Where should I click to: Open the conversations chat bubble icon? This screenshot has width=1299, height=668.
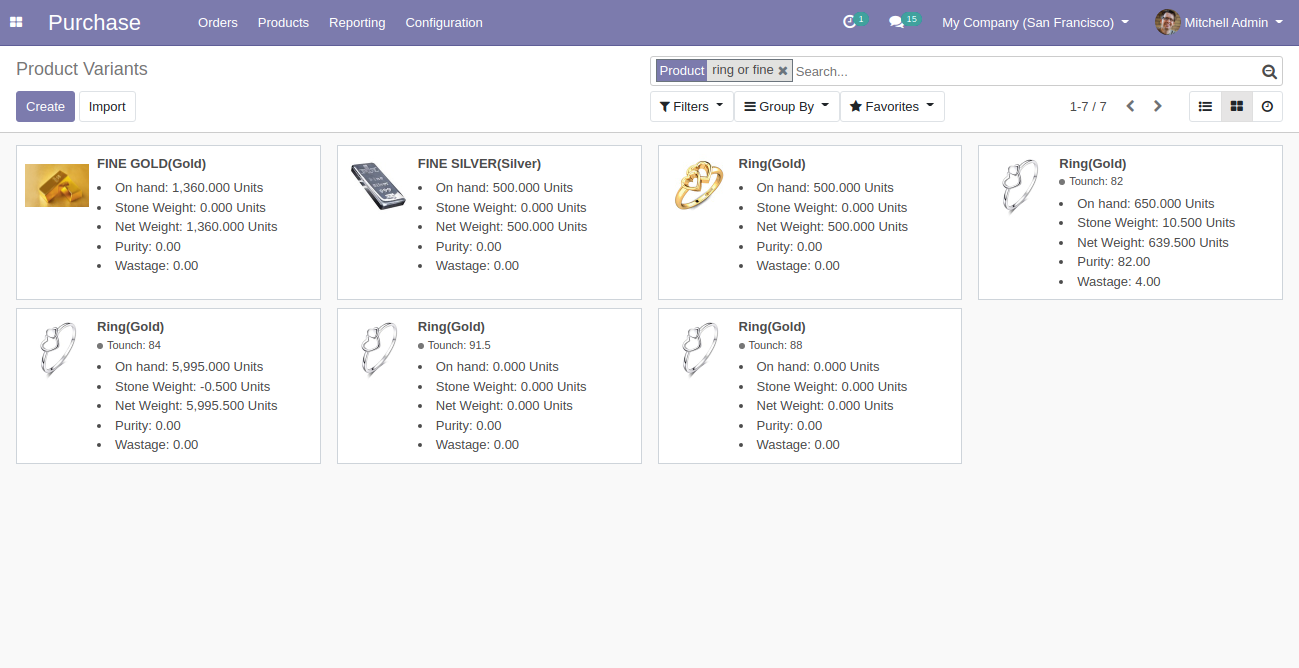(x=896, y=22)
